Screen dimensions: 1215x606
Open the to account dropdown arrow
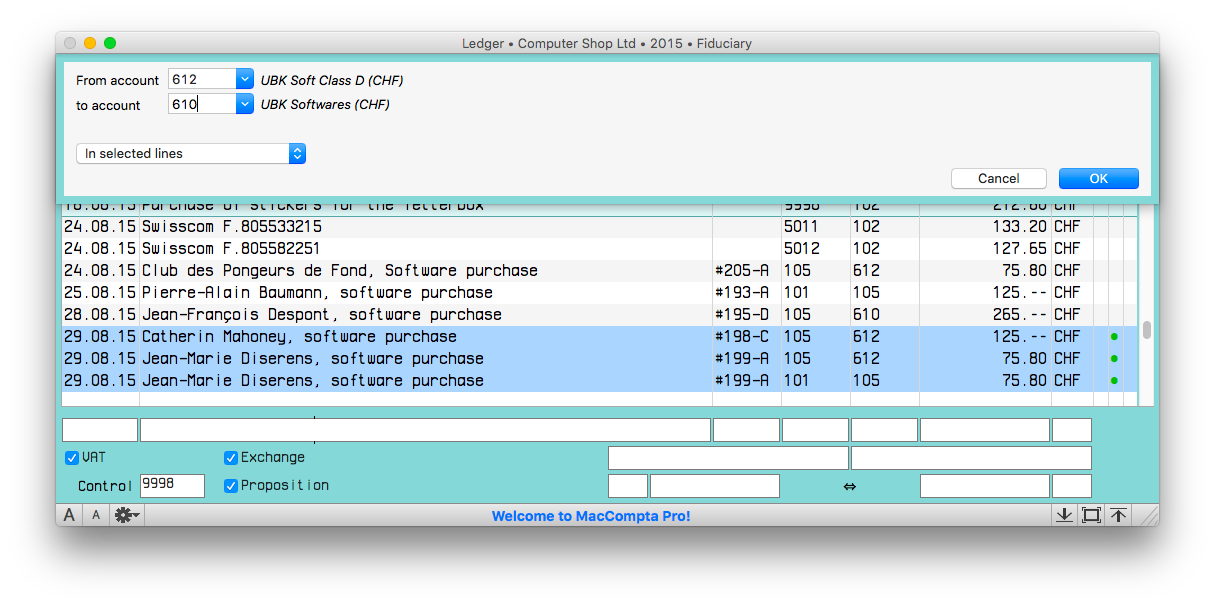pos(245,104)
